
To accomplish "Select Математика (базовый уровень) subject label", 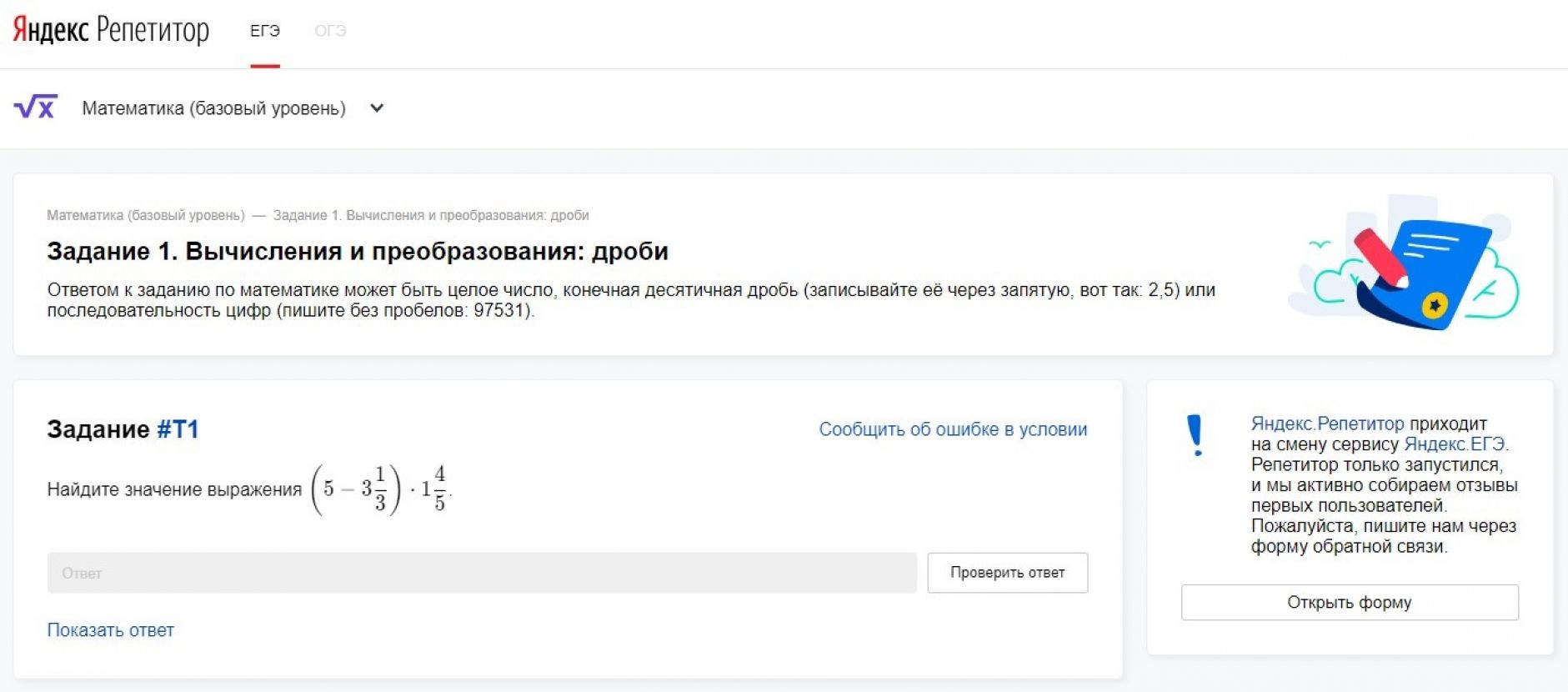I will 213,108.
